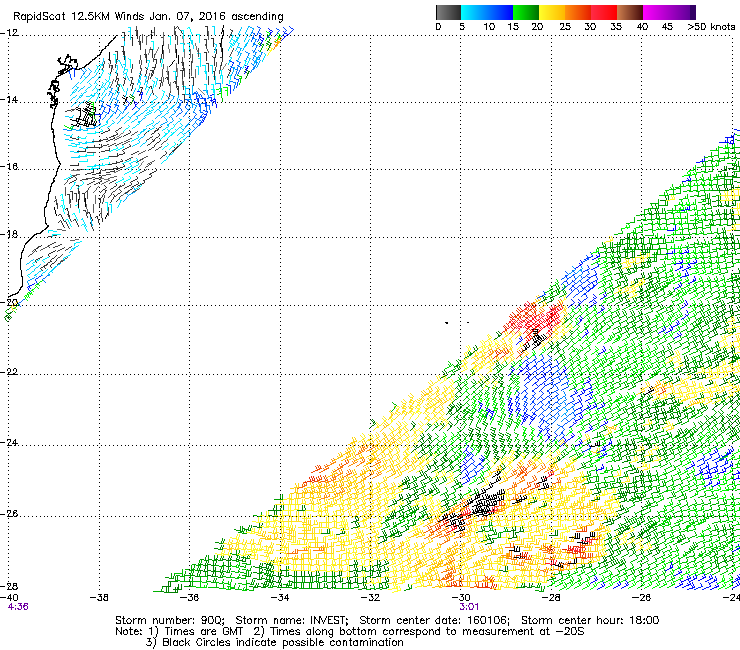The width and height of the screenshot is (740, 650).
Task: Click the 'Storm number: 90Q;' text
Action: click(169, 620)
